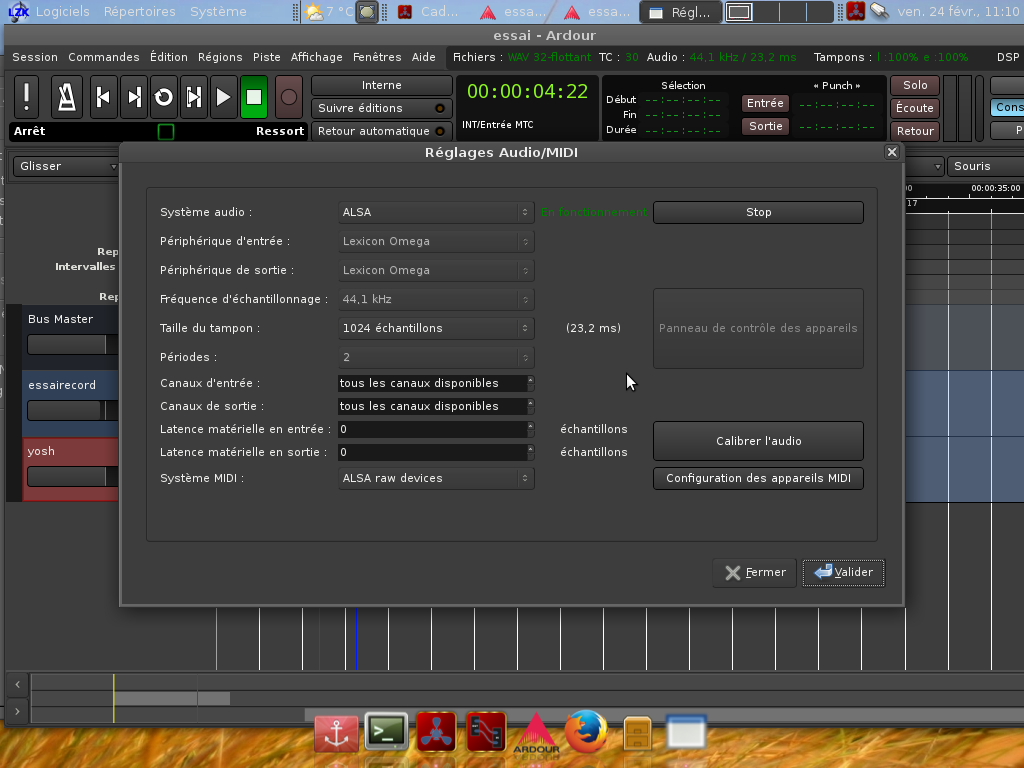
Task: Arm global record button
Action: (x=289, y=97)
